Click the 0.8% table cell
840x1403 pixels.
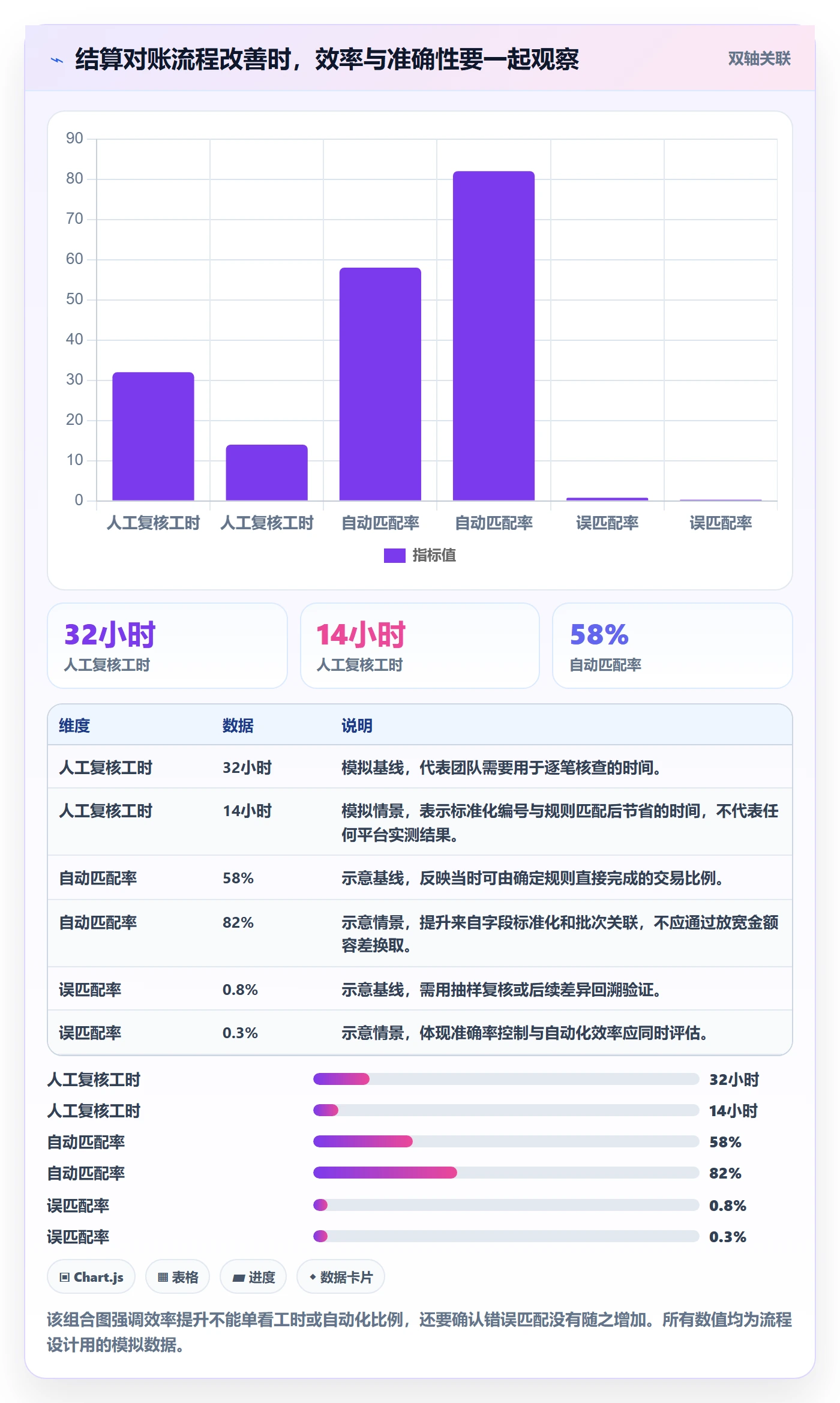click(240, 990)
